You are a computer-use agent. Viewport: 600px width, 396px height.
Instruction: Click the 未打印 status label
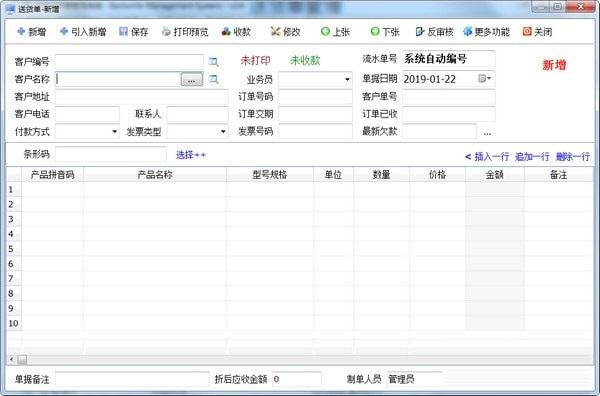pyautogui.click(x=255, y=60)
